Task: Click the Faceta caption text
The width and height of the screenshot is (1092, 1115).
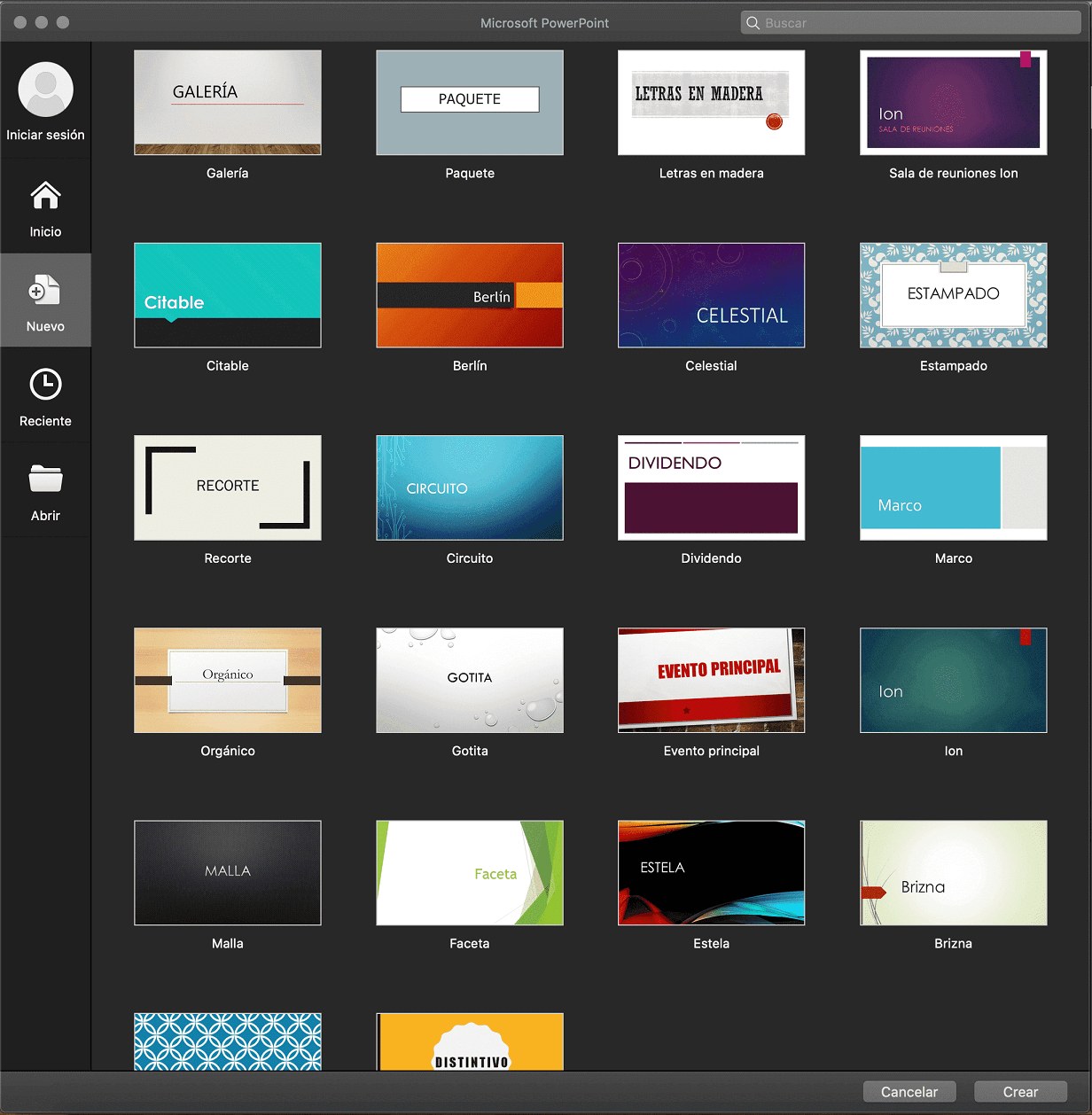Action: 470,943
